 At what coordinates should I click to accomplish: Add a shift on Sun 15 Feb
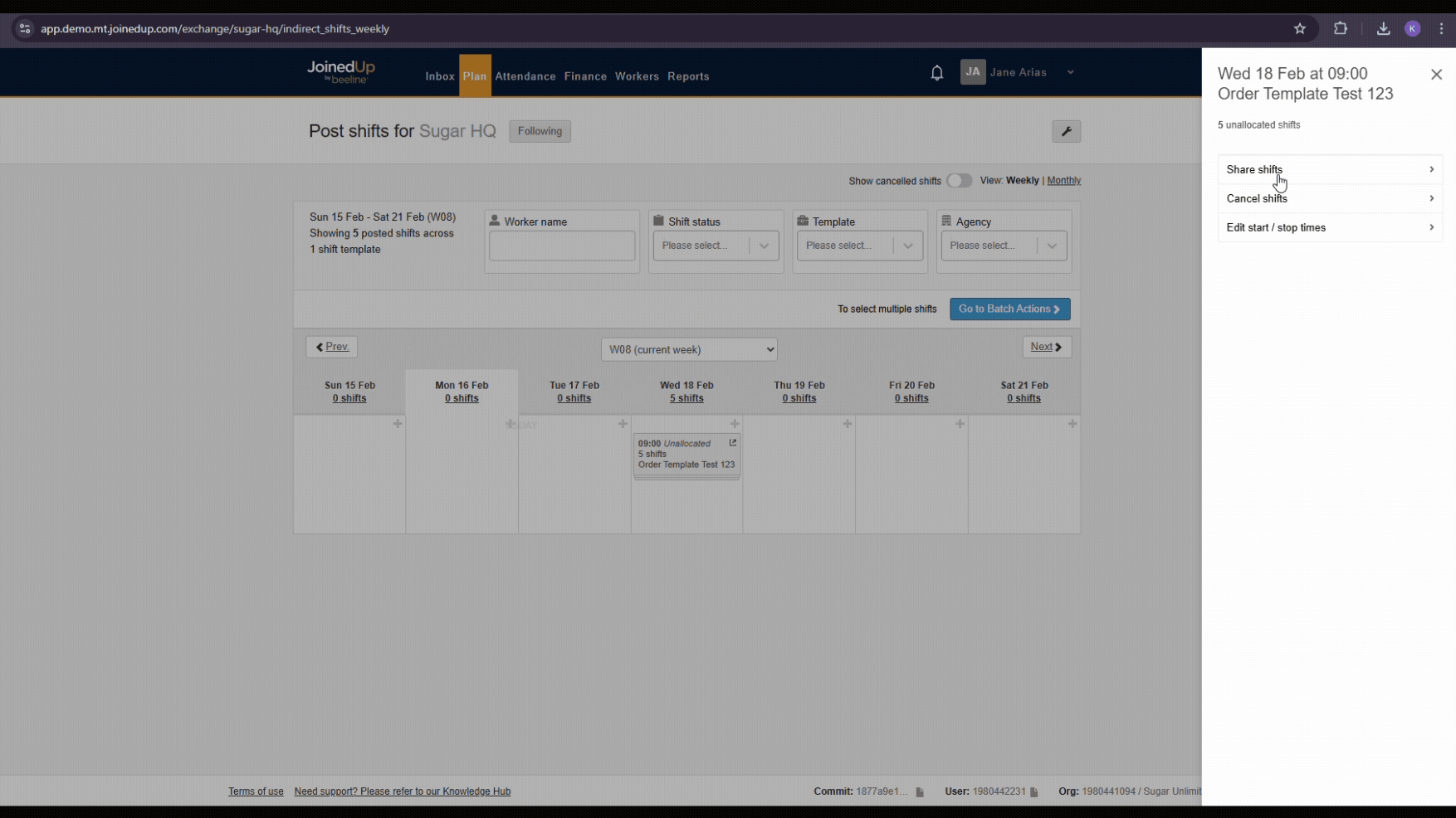(x=398, y=424)
